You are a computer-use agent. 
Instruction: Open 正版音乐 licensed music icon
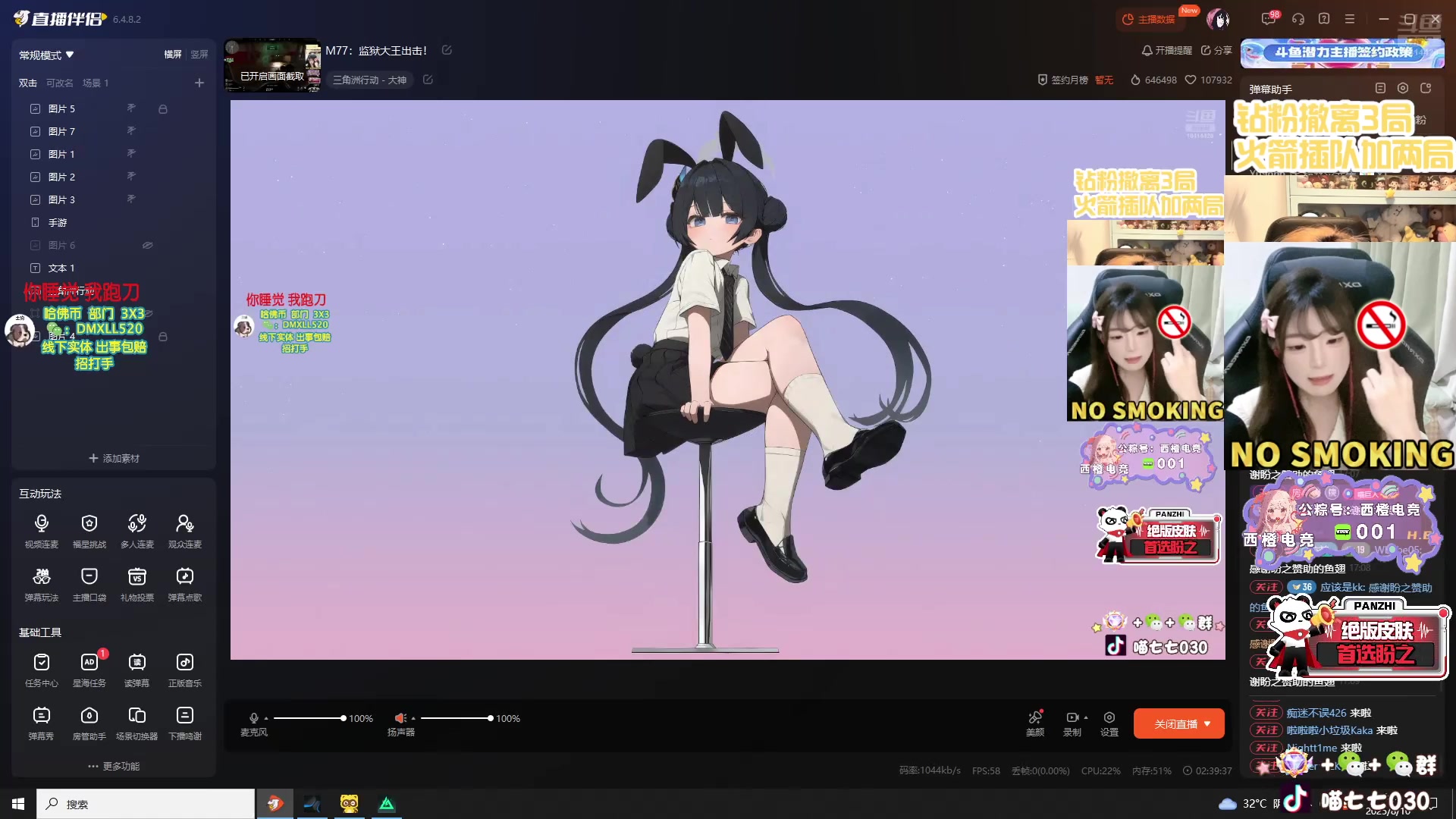(185, 670)
